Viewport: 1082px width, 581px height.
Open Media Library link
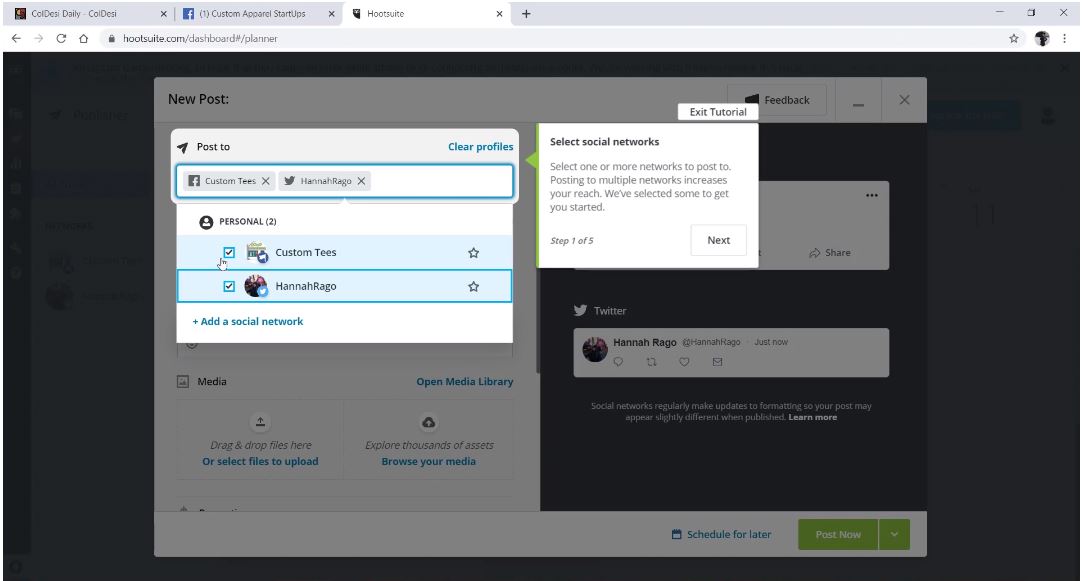(x=464, y=382)
